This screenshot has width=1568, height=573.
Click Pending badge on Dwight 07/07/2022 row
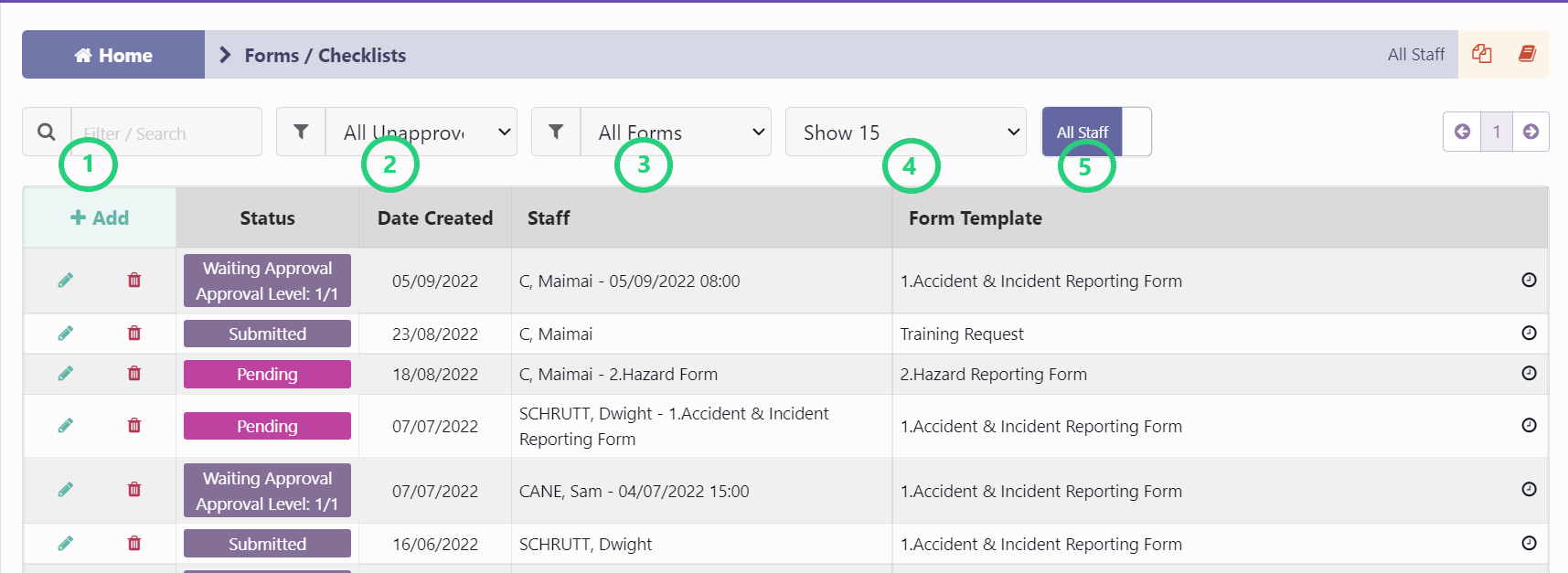click(x=267, y=426)
